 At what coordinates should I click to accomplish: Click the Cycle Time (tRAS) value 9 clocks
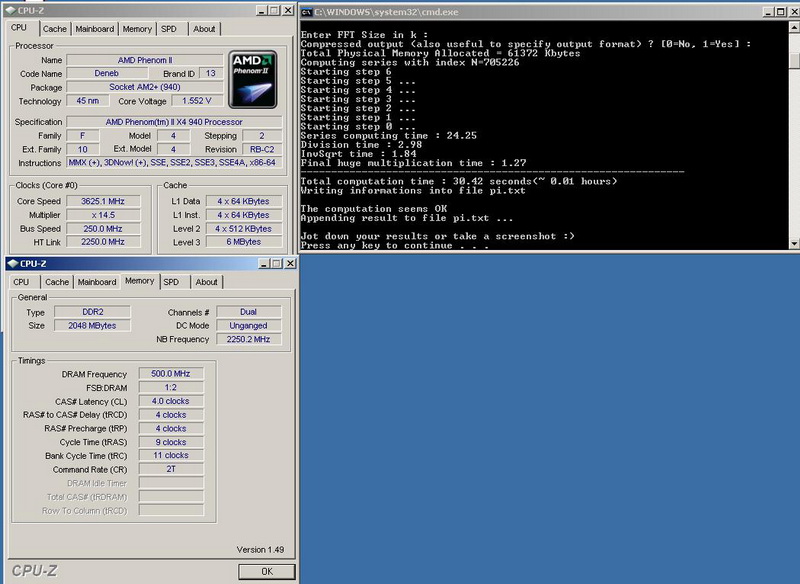tap(171, 442)
